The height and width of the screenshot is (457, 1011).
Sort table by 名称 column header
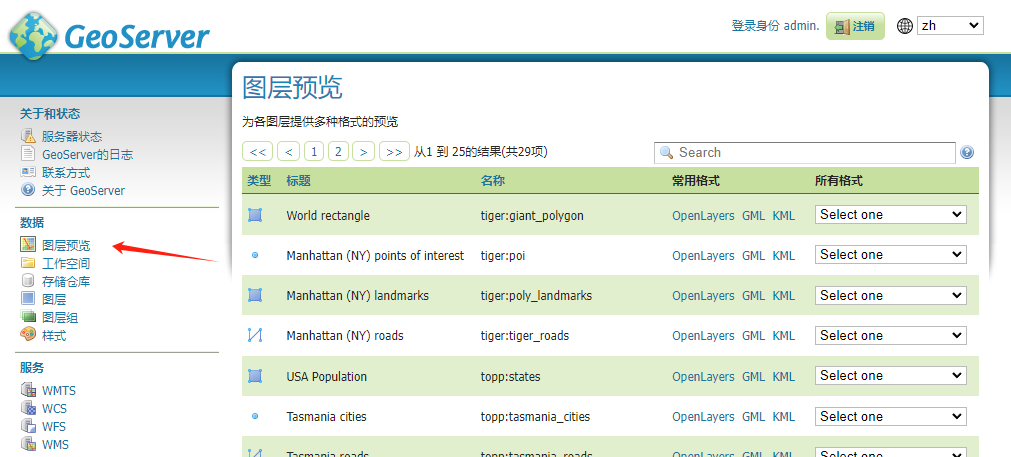493,181
